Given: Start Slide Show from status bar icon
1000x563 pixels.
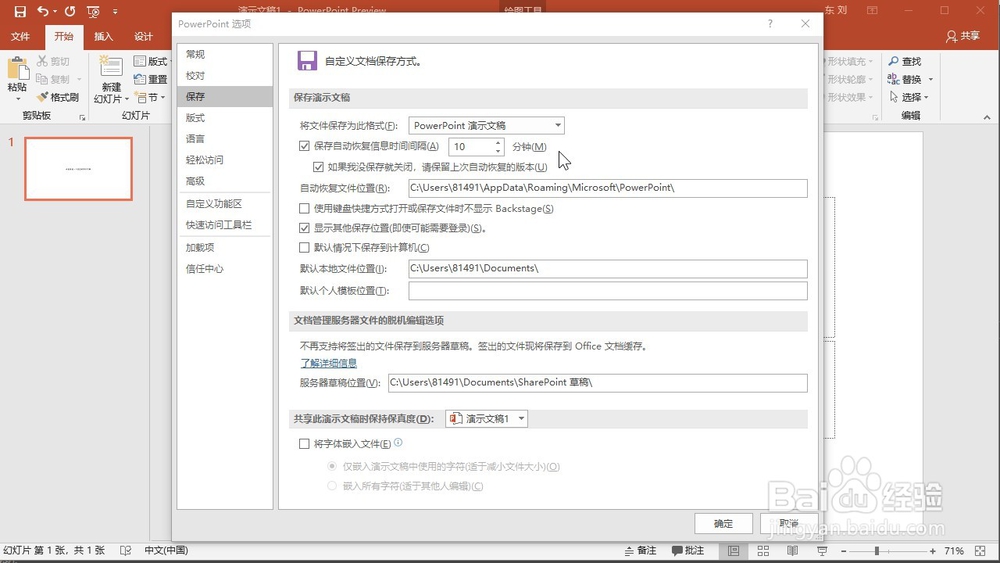Looking at the screenshot, I should [822, 551].
